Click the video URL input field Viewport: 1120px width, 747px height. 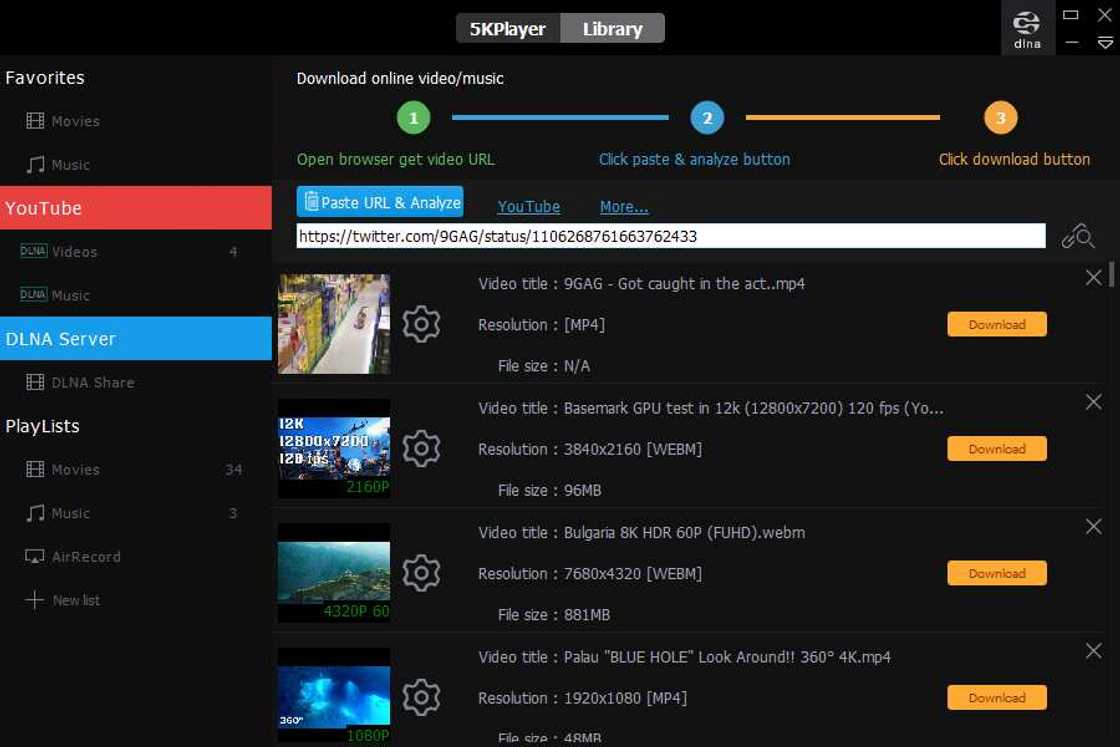tap(670, 237)
